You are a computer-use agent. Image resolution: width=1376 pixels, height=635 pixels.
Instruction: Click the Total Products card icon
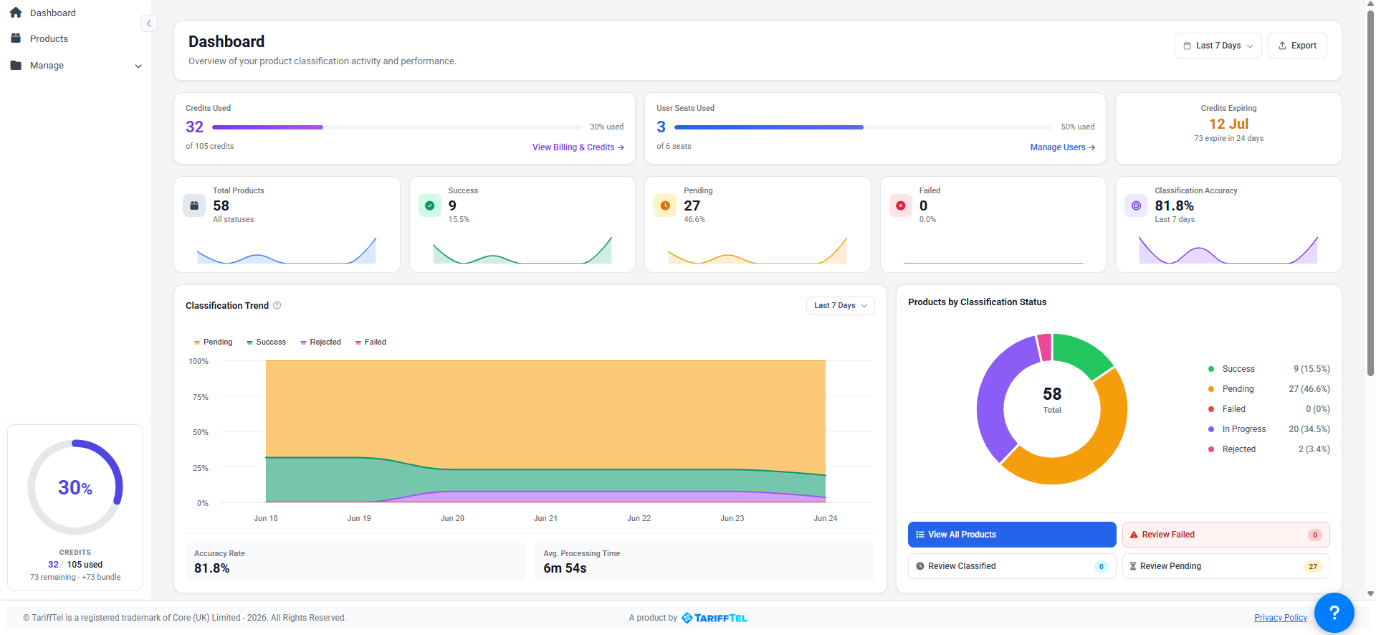(194, 205)
